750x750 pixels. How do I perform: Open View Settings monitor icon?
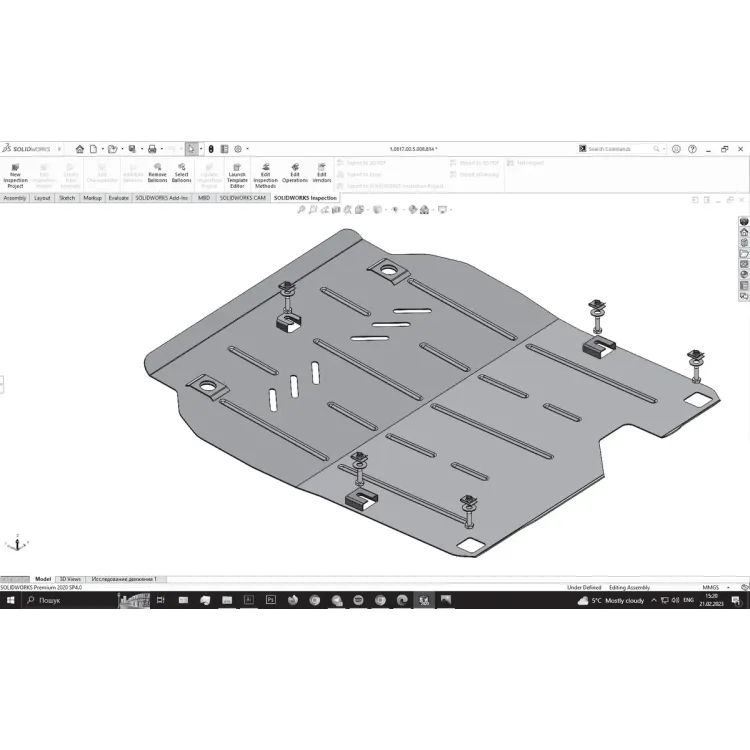click(442, 210)
